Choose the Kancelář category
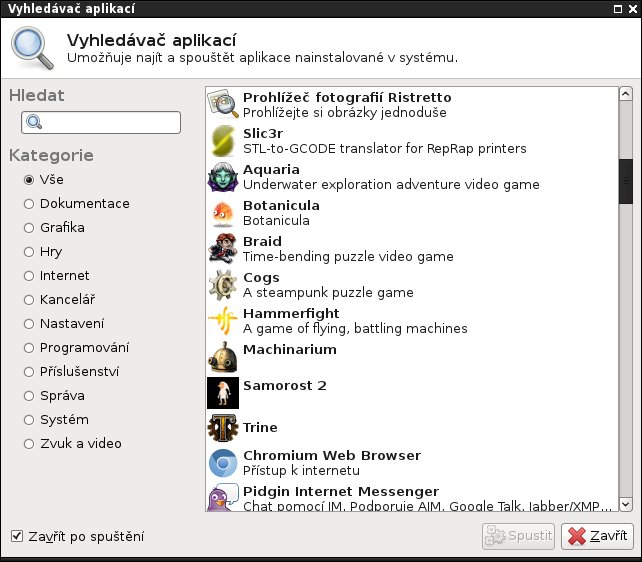The width and height of the screenshot is (642, 562). click(60, 300)
